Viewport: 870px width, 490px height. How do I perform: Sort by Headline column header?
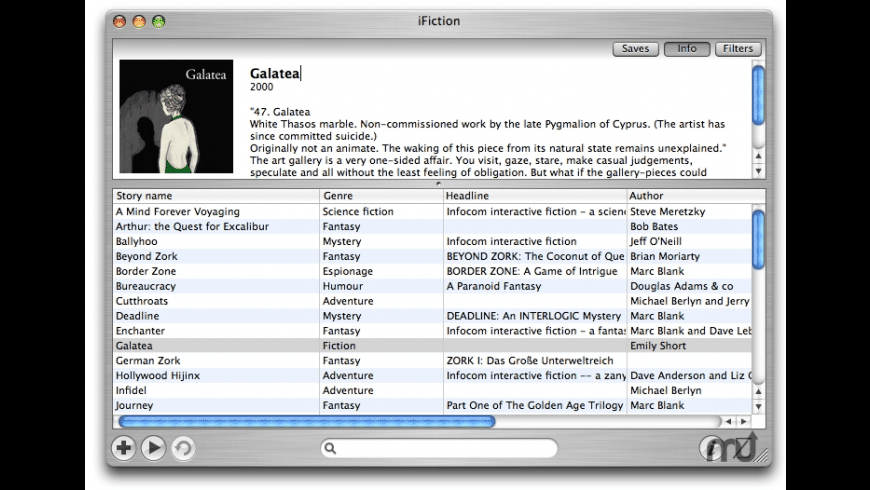pyautogui.click(x=535, y=196)
